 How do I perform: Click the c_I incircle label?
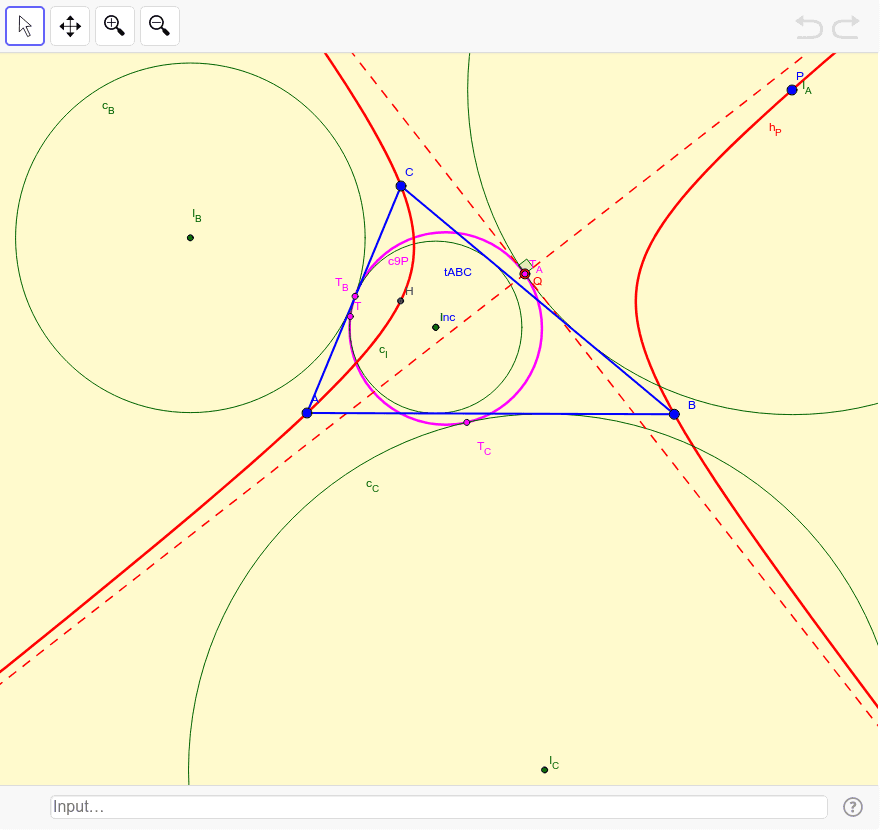383,351
